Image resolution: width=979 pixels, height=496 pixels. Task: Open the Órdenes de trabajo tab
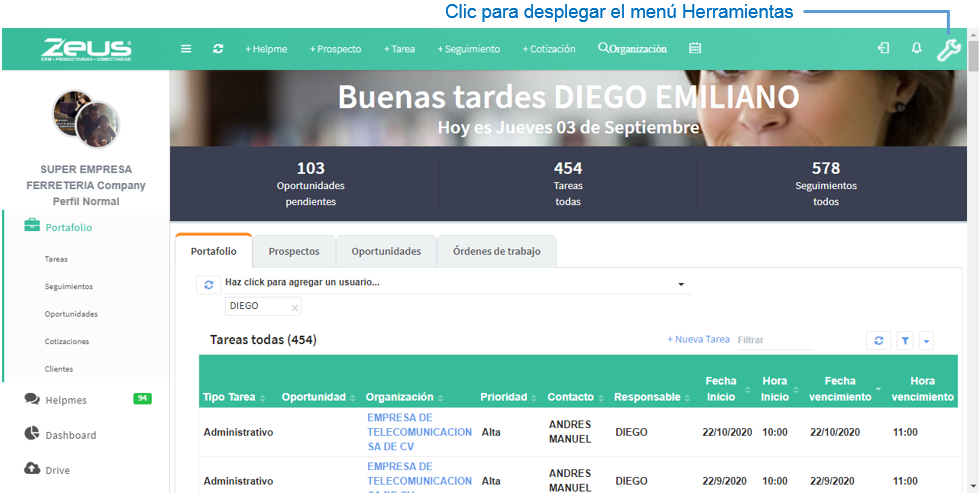(x=496, y=251)
